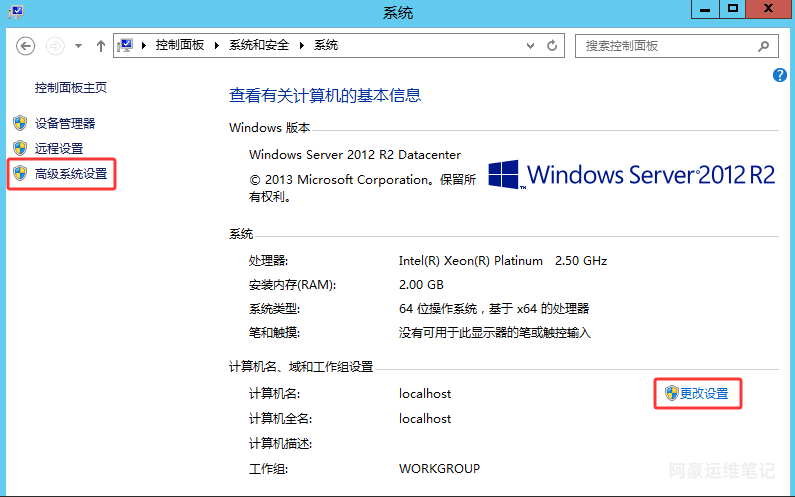Click 更改设置 link for computer name
The image size is (795, 497).
[x=704, y=394]
